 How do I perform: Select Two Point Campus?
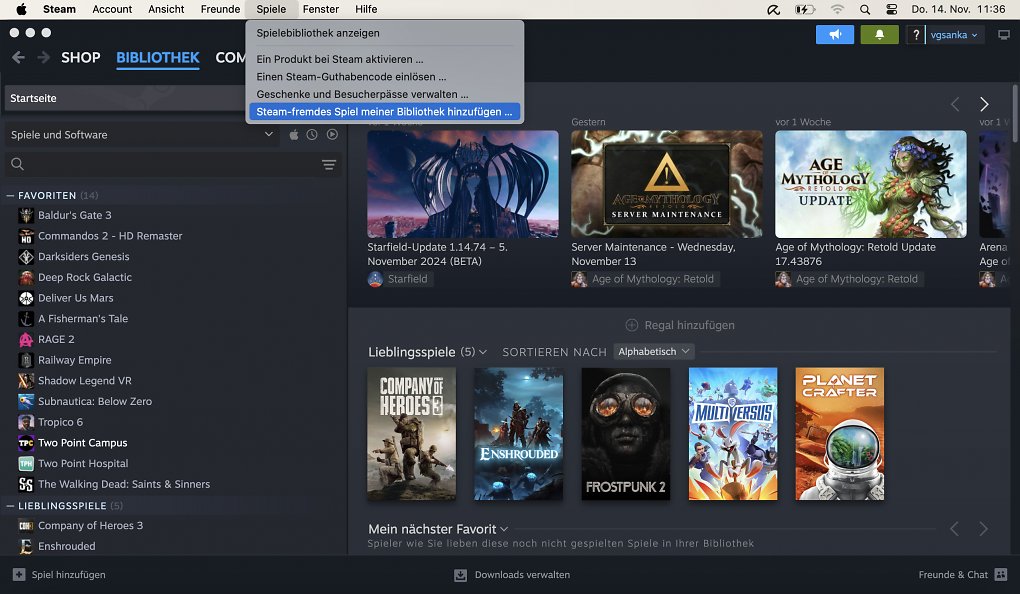point(83,443)
